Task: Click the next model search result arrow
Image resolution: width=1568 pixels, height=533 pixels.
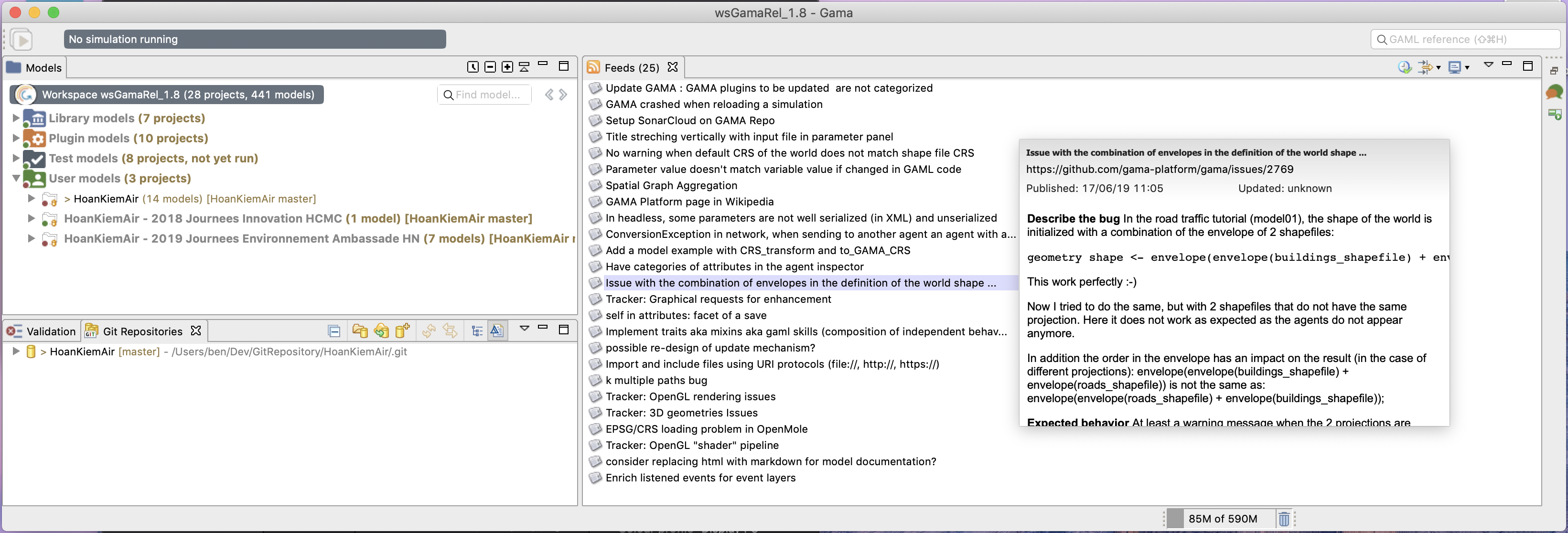Action: [x=563, y=94]
